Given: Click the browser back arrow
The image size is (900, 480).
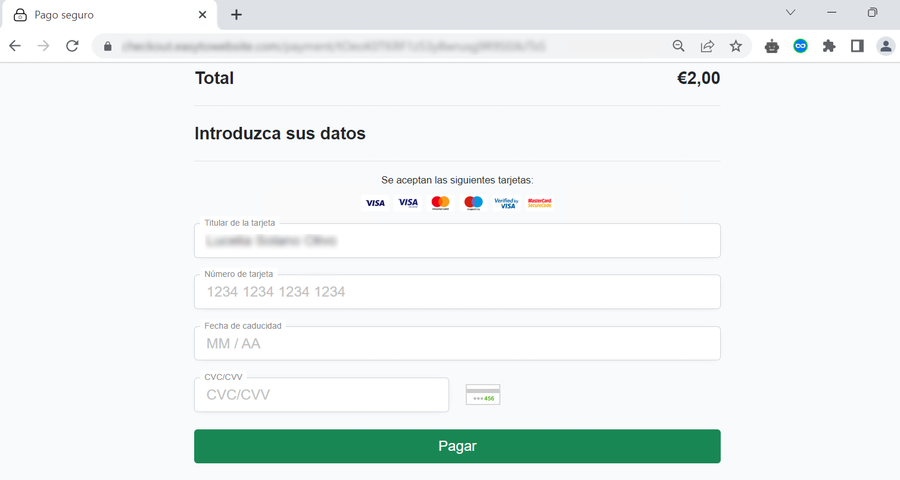Looking at the screenshot, I should [x=15, y=46].
